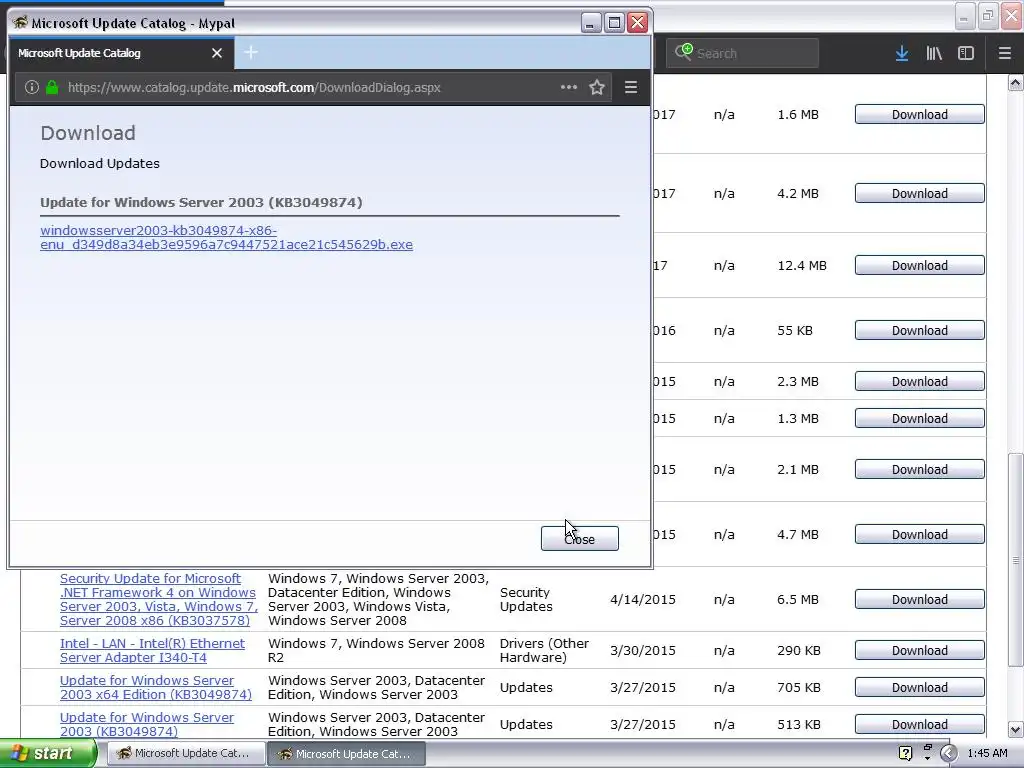
Task: Click the 1:45 AM system clock
Action: (987, 754)
